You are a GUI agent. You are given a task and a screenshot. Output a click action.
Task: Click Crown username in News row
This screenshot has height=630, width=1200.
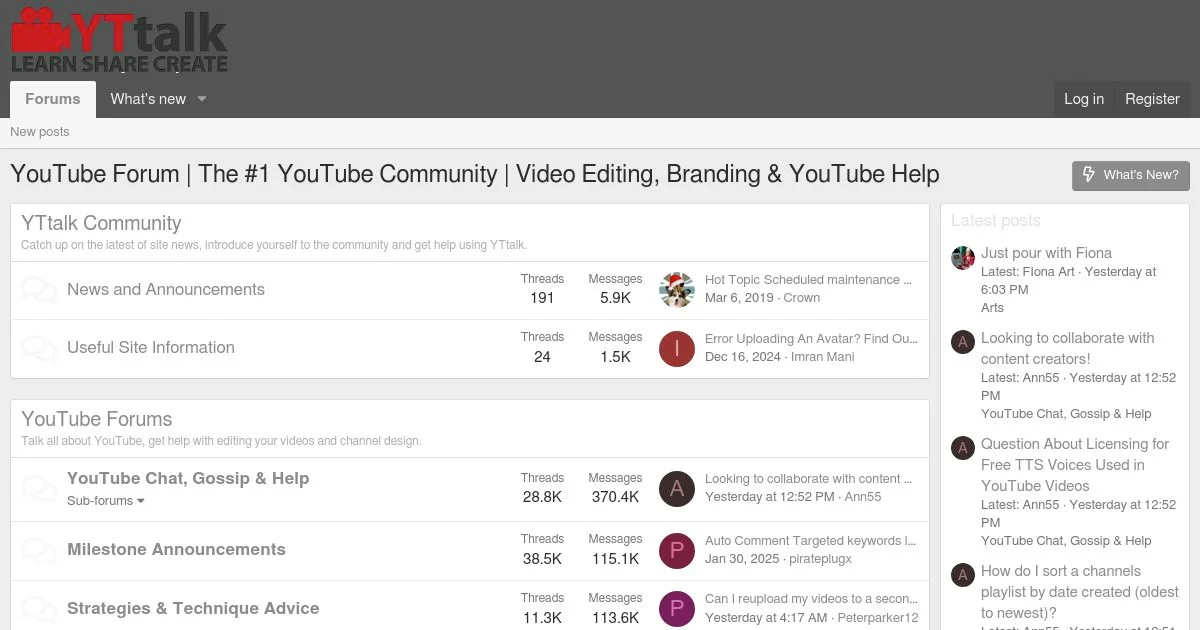[x=802, y=298]
